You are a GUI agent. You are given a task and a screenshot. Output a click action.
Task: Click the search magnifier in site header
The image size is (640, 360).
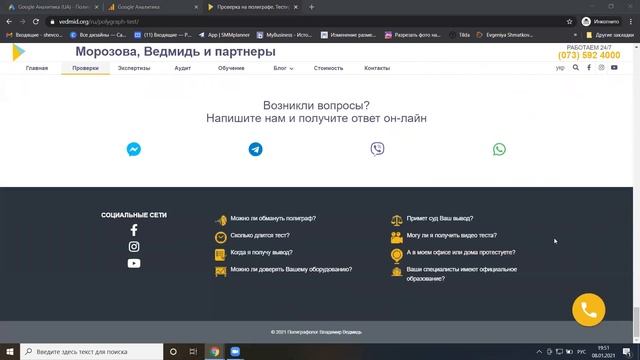click(576, 68)
